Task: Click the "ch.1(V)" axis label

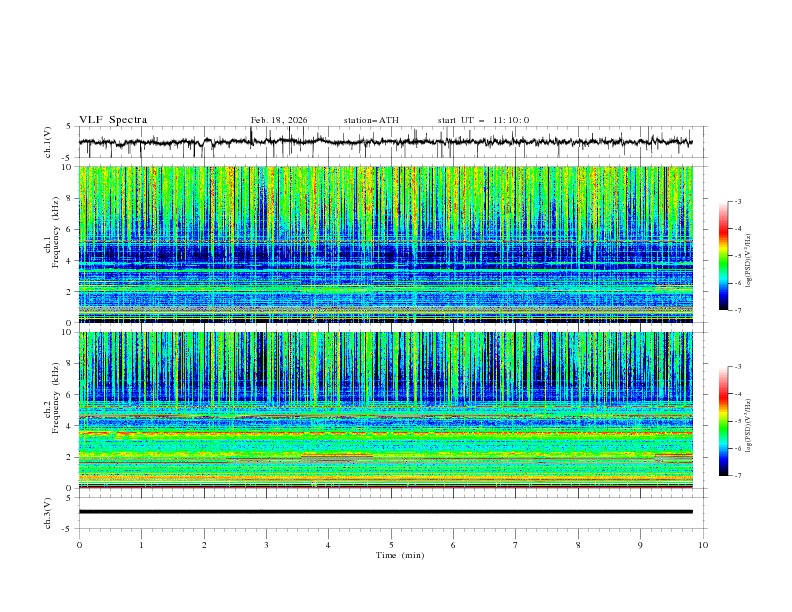Action: click(x=48, y=142)
